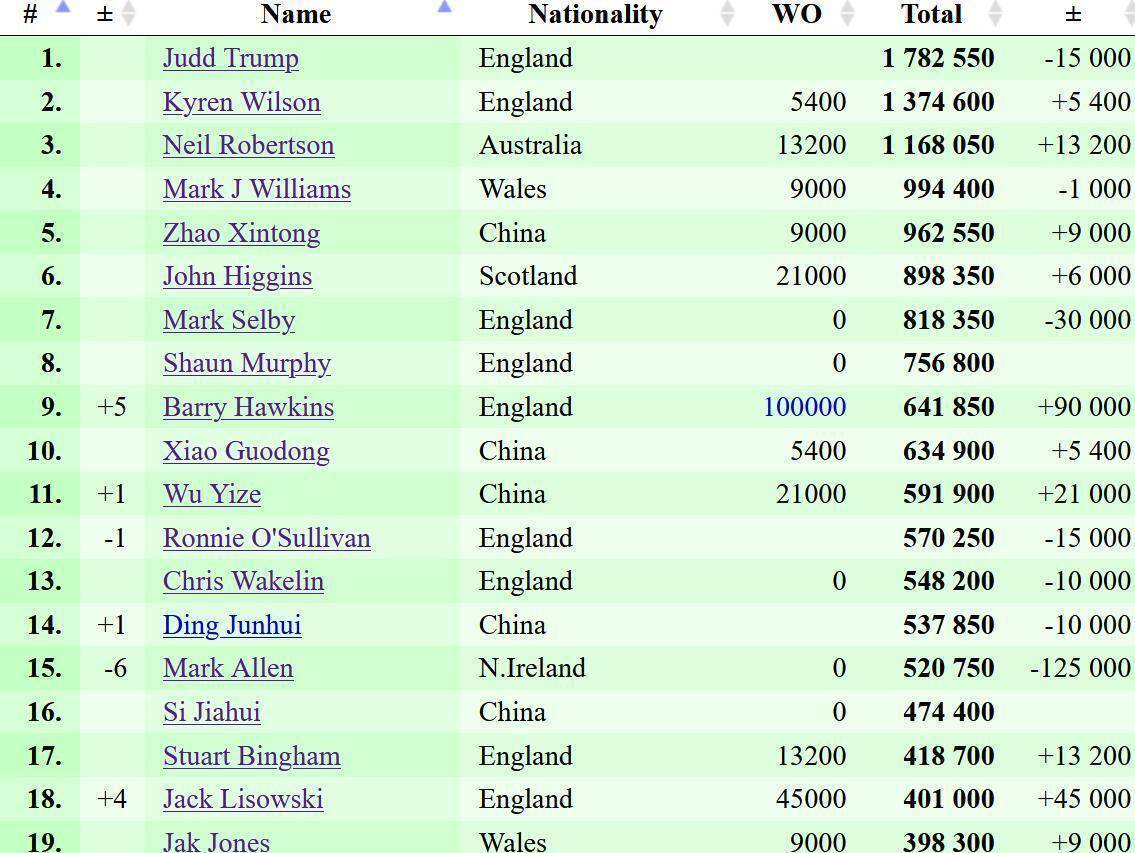
Task: Open Barry Hawkins' player link
Action: click(249, 407)
